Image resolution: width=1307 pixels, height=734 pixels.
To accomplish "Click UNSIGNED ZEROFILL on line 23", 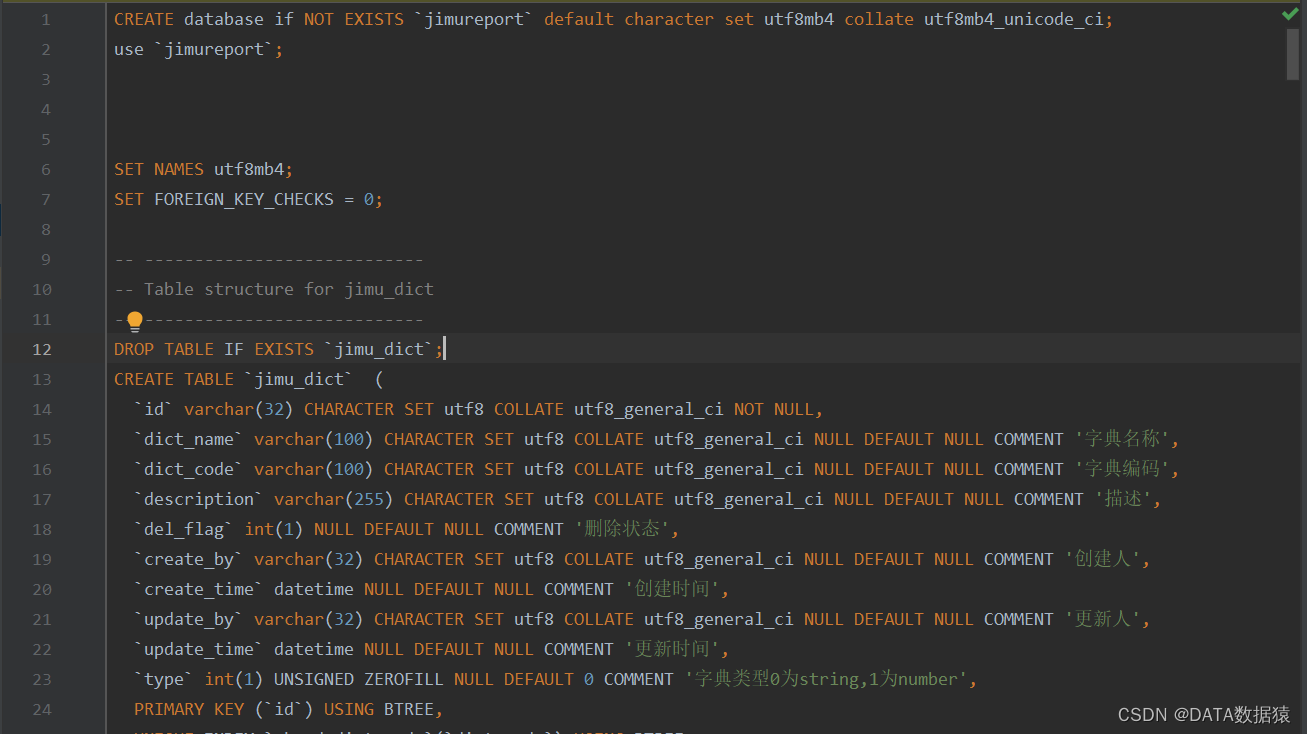I will (x=359, y=679).
